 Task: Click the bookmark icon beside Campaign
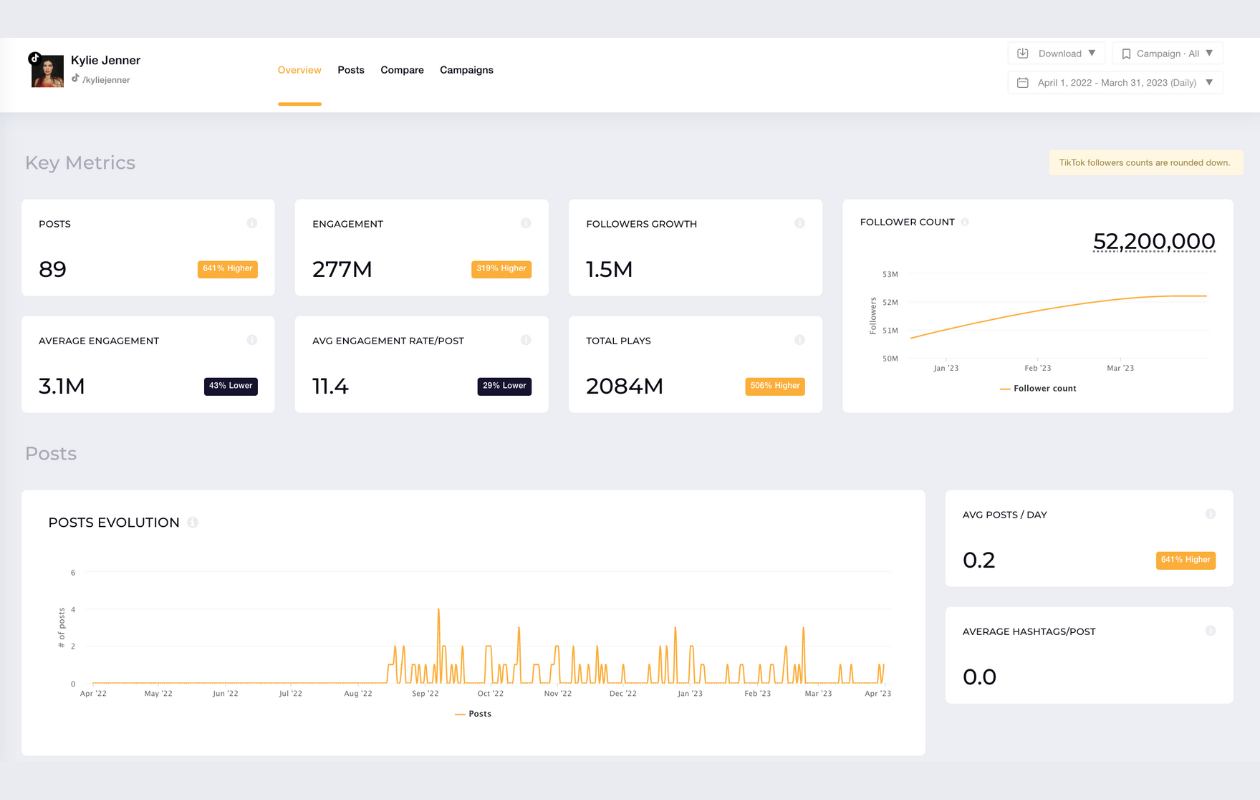tap(1126, 54)
